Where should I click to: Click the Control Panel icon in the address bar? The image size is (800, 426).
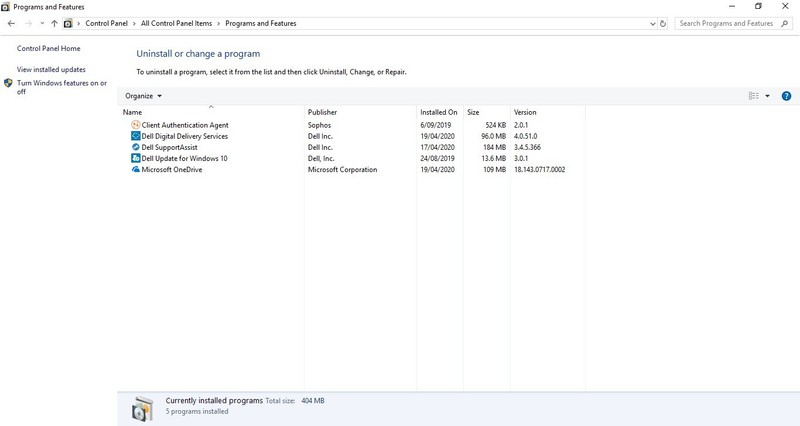[68, 23]
